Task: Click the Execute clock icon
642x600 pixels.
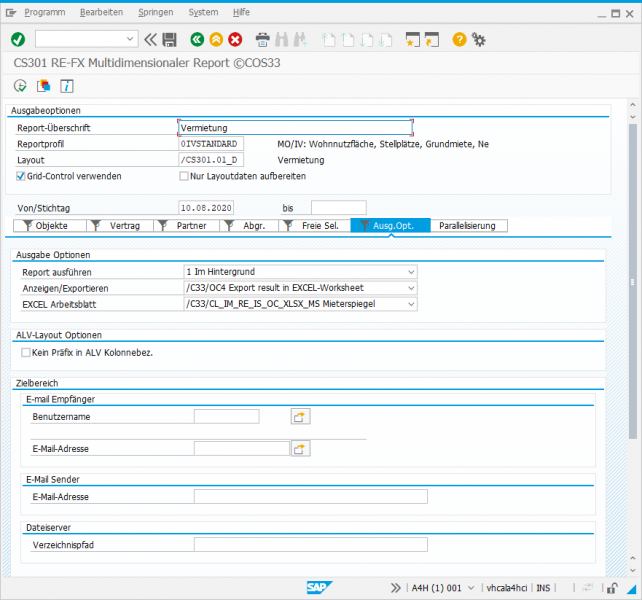Action: (x=20, y=85)
